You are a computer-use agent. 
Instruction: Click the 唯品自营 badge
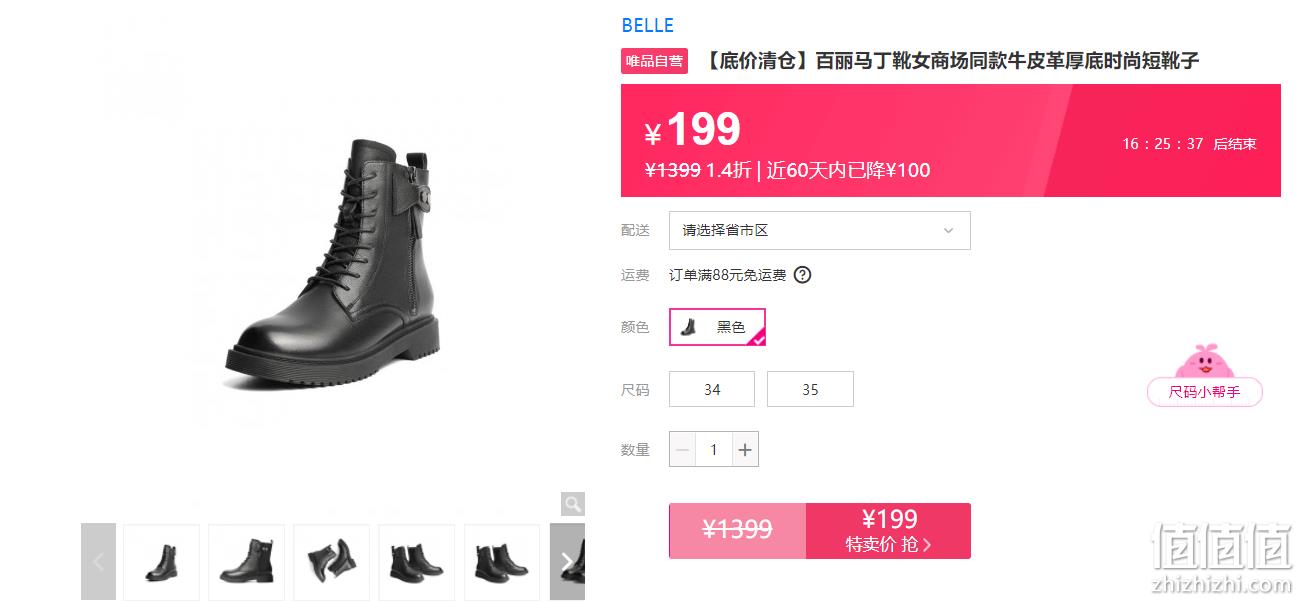655,61
